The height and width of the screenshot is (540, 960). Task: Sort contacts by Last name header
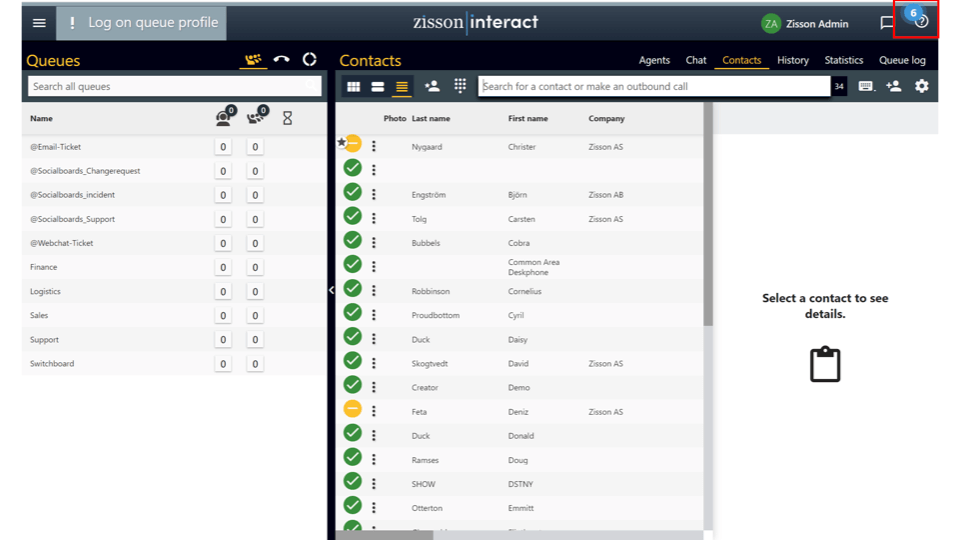pyautogui.click(x=430, y=119)
